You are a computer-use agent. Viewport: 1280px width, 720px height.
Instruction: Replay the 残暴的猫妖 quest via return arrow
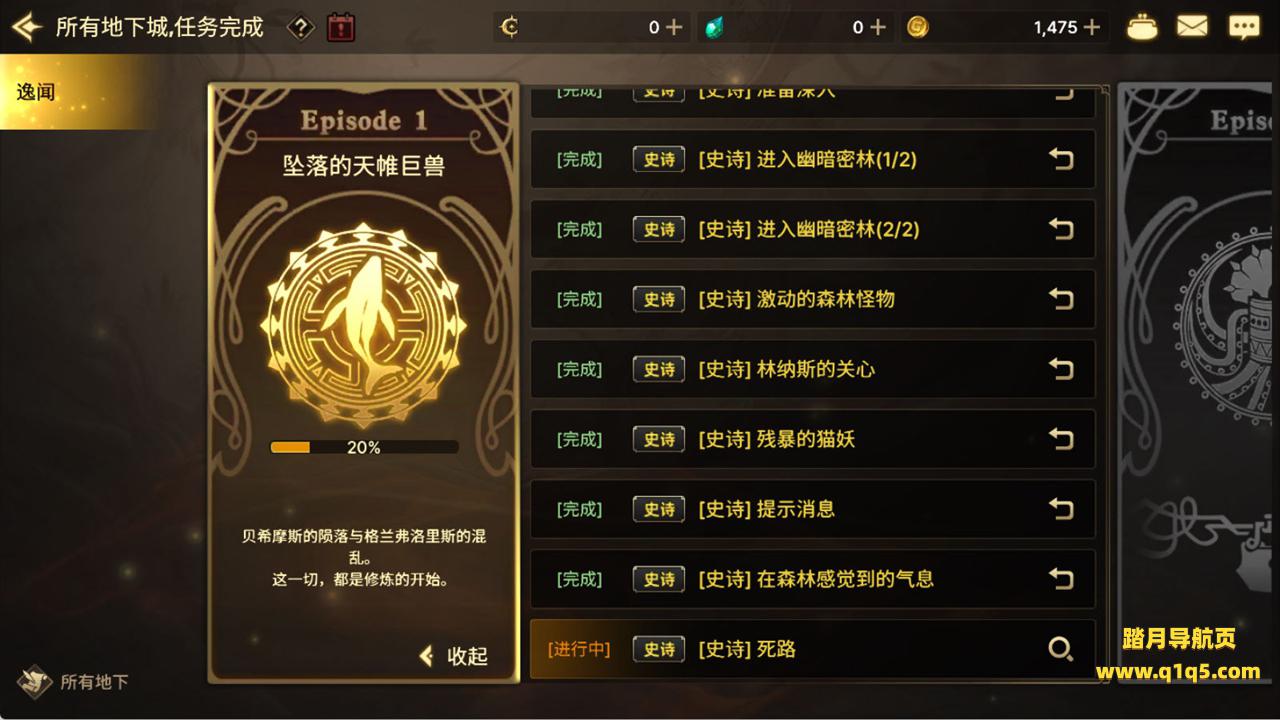pyautogui.click(x=1060, y=439)
